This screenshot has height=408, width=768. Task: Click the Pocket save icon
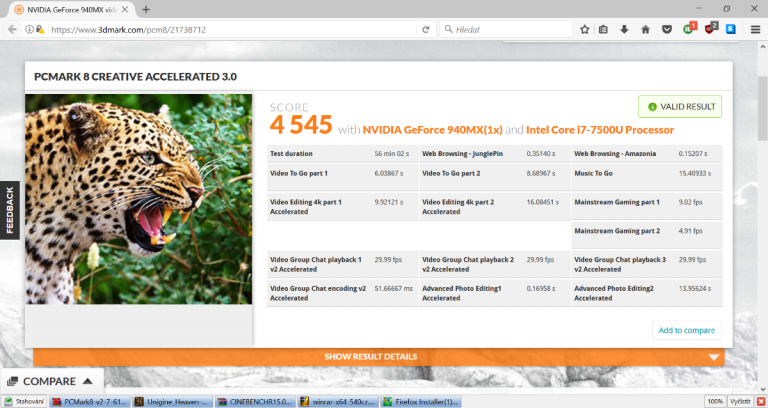point(667,30)
